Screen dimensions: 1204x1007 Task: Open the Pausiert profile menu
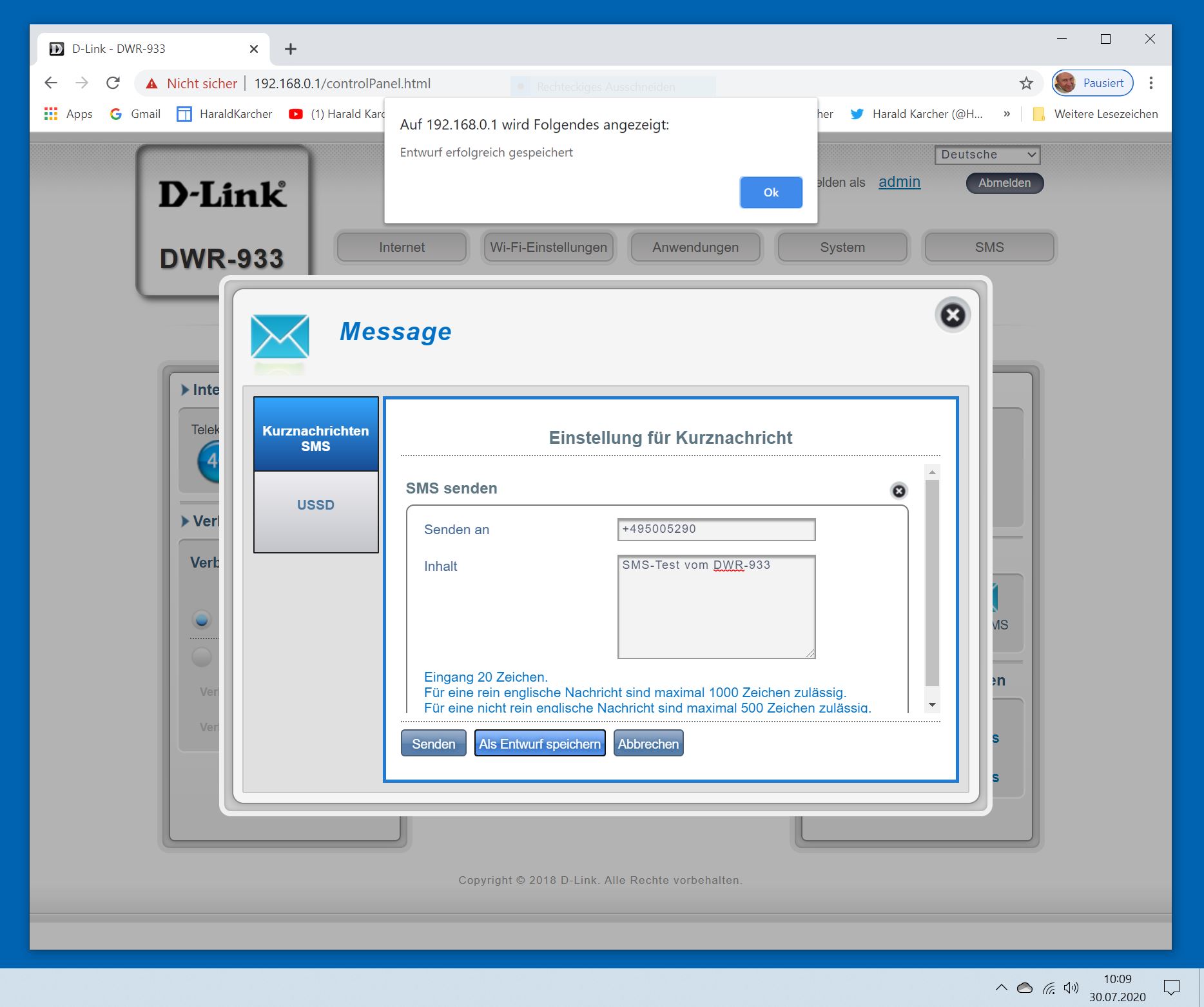(x=1092, y=83)
